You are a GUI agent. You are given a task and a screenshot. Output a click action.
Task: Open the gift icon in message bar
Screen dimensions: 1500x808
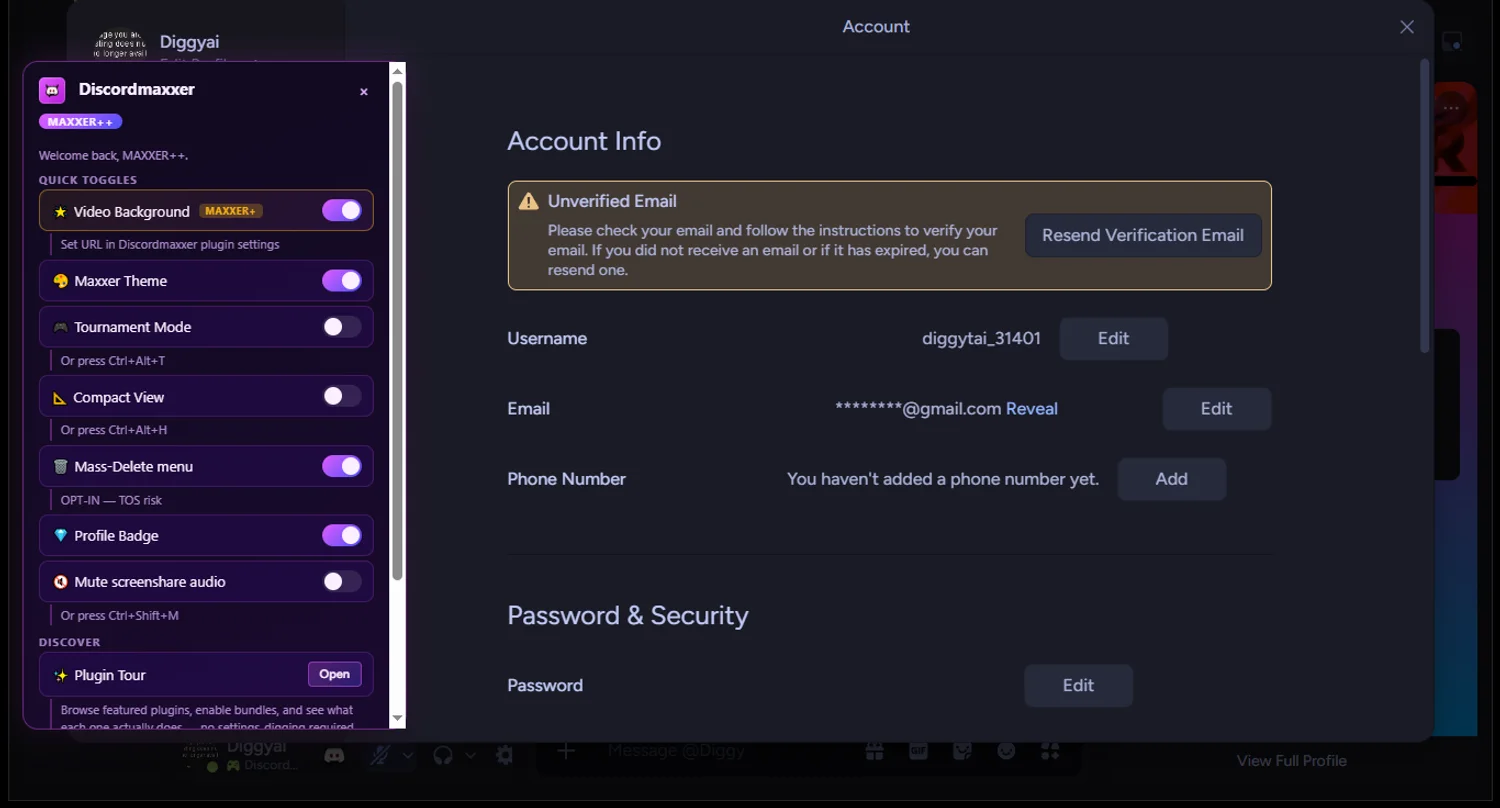pos(874,751)
